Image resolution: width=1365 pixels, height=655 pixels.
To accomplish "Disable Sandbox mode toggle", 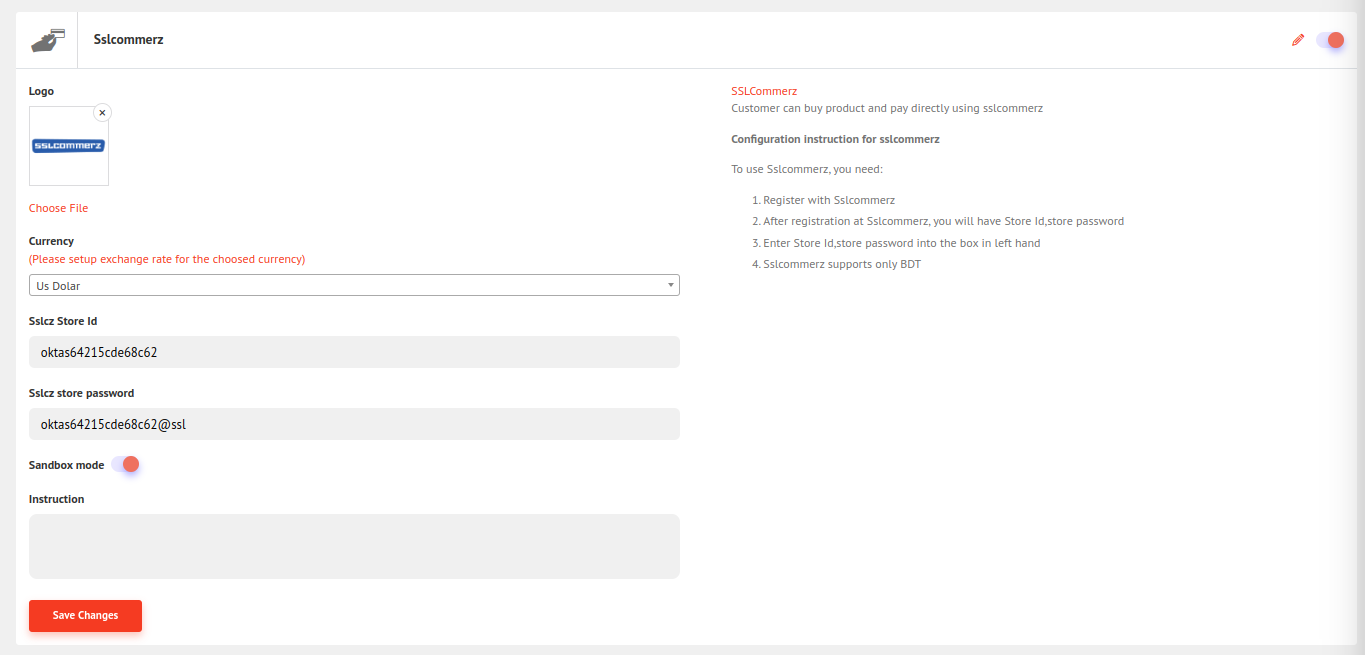I will (x=125, y=464).
